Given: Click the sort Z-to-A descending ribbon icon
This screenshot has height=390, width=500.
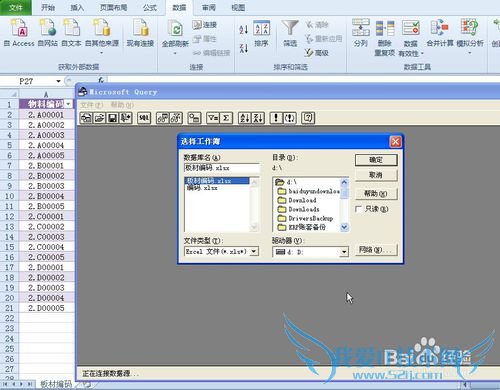Looking at the screenshot, I should click(244, 48).
